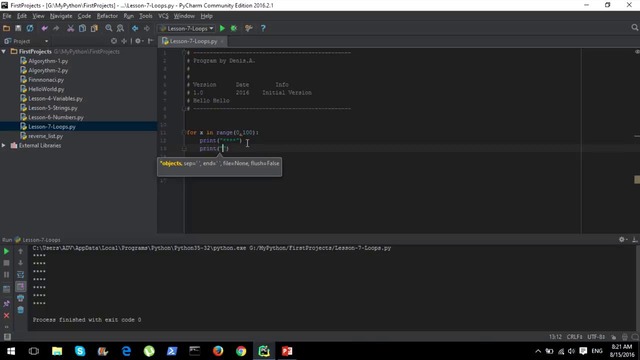Run the program with the green toolbar play button
Screen dimensions: 640x360
pyautogui.click(x=222, y=28)
